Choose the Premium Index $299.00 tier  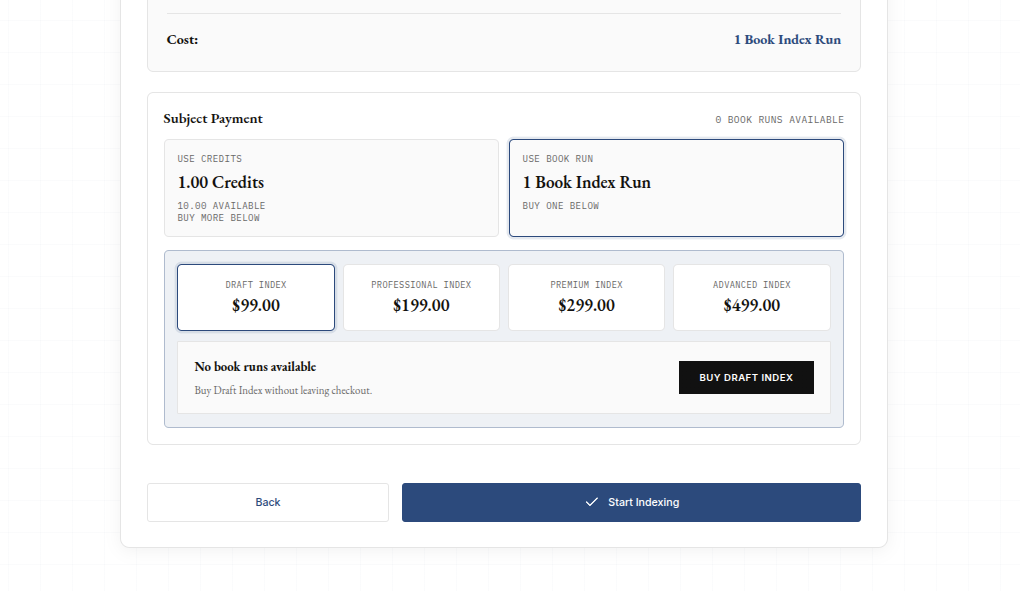click(586, 297)
